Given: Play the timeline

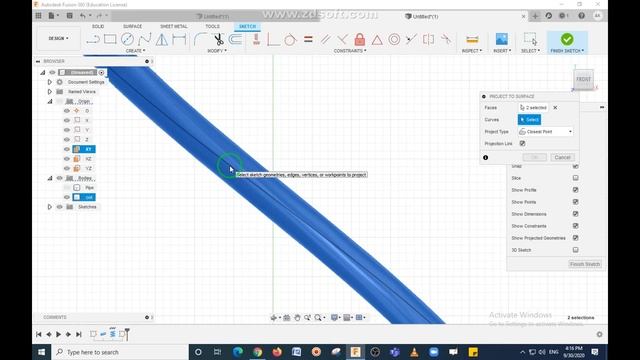Looking at the screenshot, I should (58, 334).
